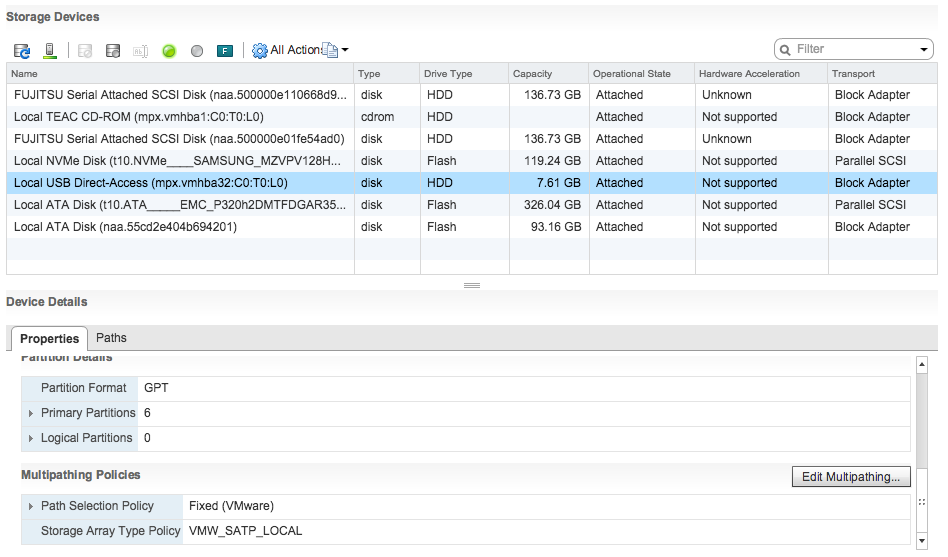
Task: Click the rescan storage host icon
Action: coord(49,50)
